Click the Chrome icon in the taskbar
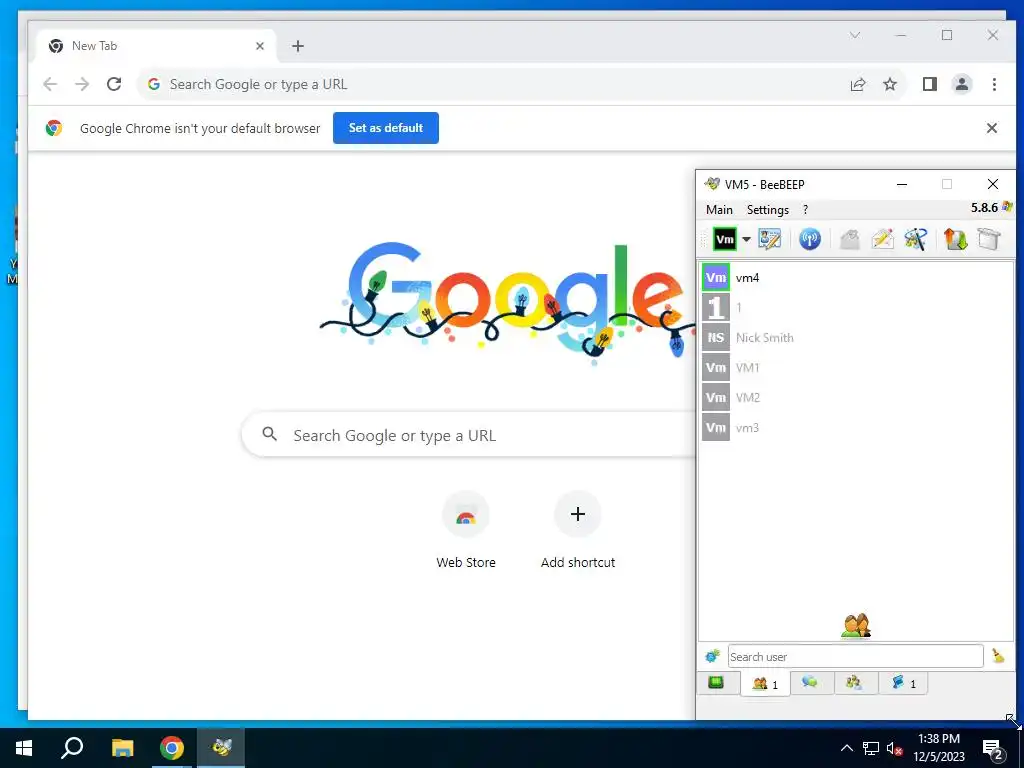 coord(172,748)
